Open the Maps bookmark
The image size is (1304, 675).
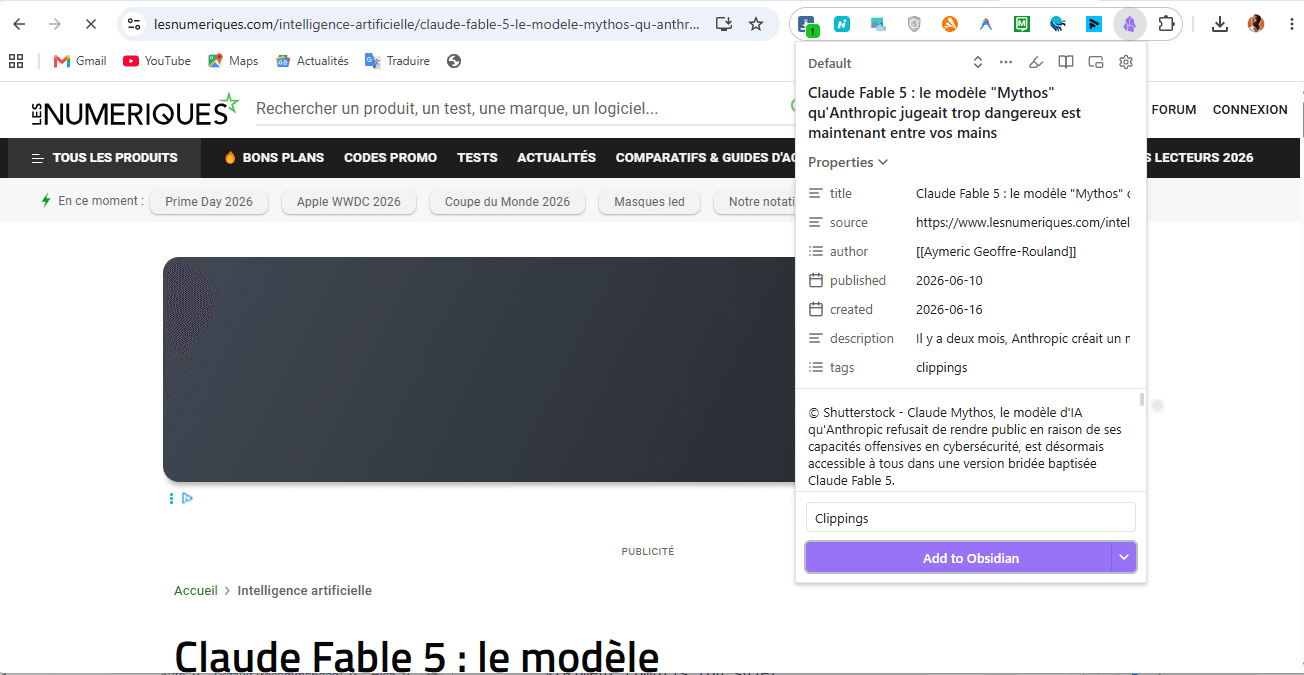point(233,61)
